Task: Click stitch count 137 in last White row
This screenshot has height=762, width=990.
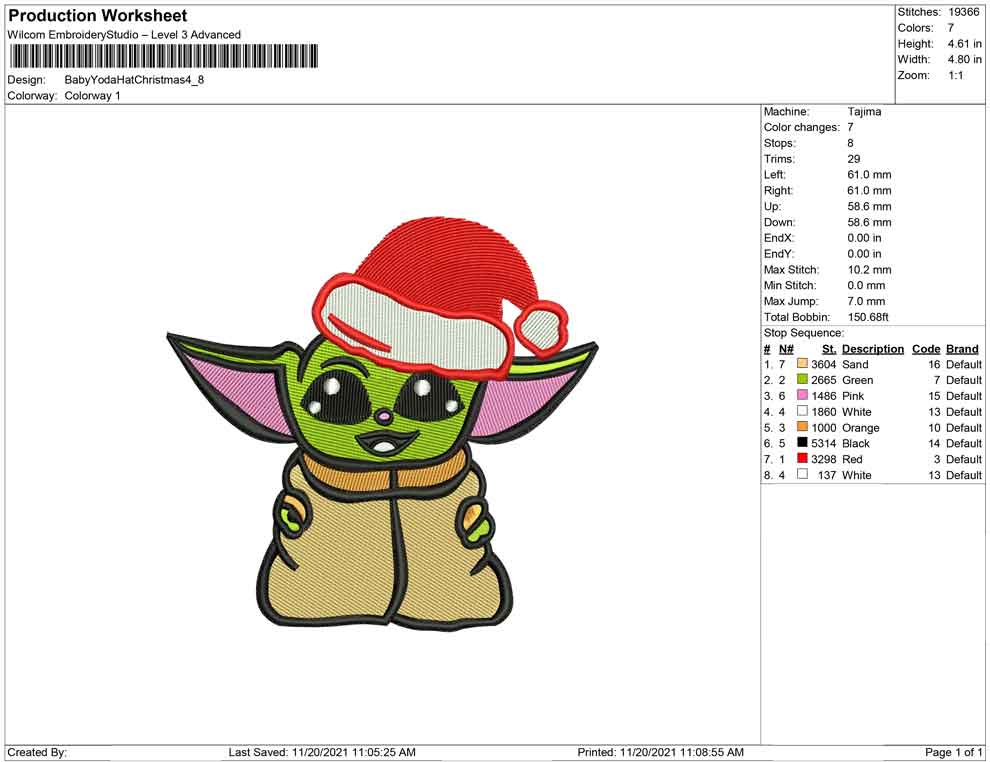Action: (827, 475)
